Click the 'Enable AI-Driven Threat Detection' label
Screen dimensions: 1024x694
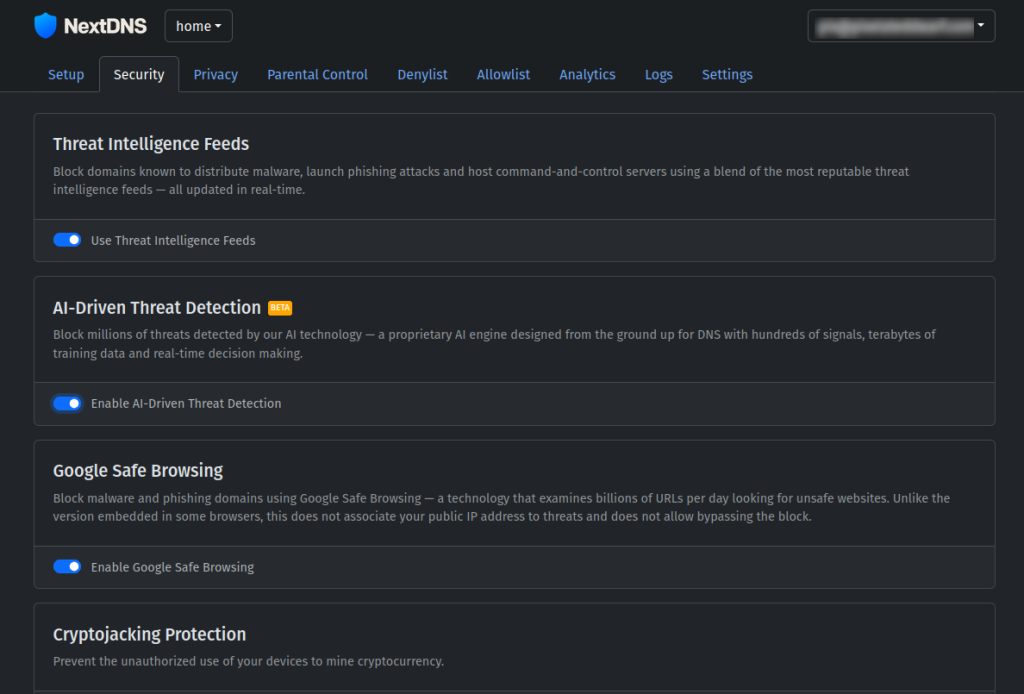(186, 403)
